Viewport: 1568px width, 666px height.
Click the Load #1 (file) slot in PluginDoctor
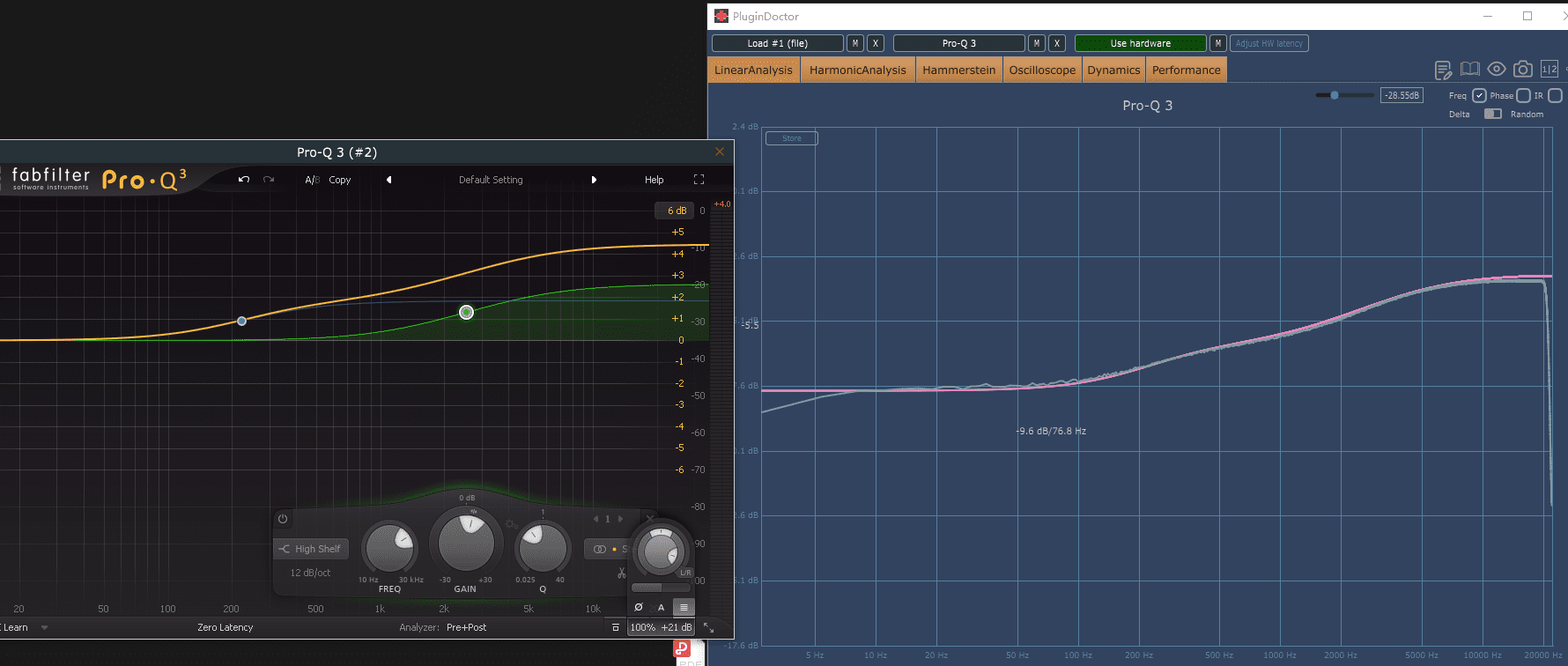777,43
